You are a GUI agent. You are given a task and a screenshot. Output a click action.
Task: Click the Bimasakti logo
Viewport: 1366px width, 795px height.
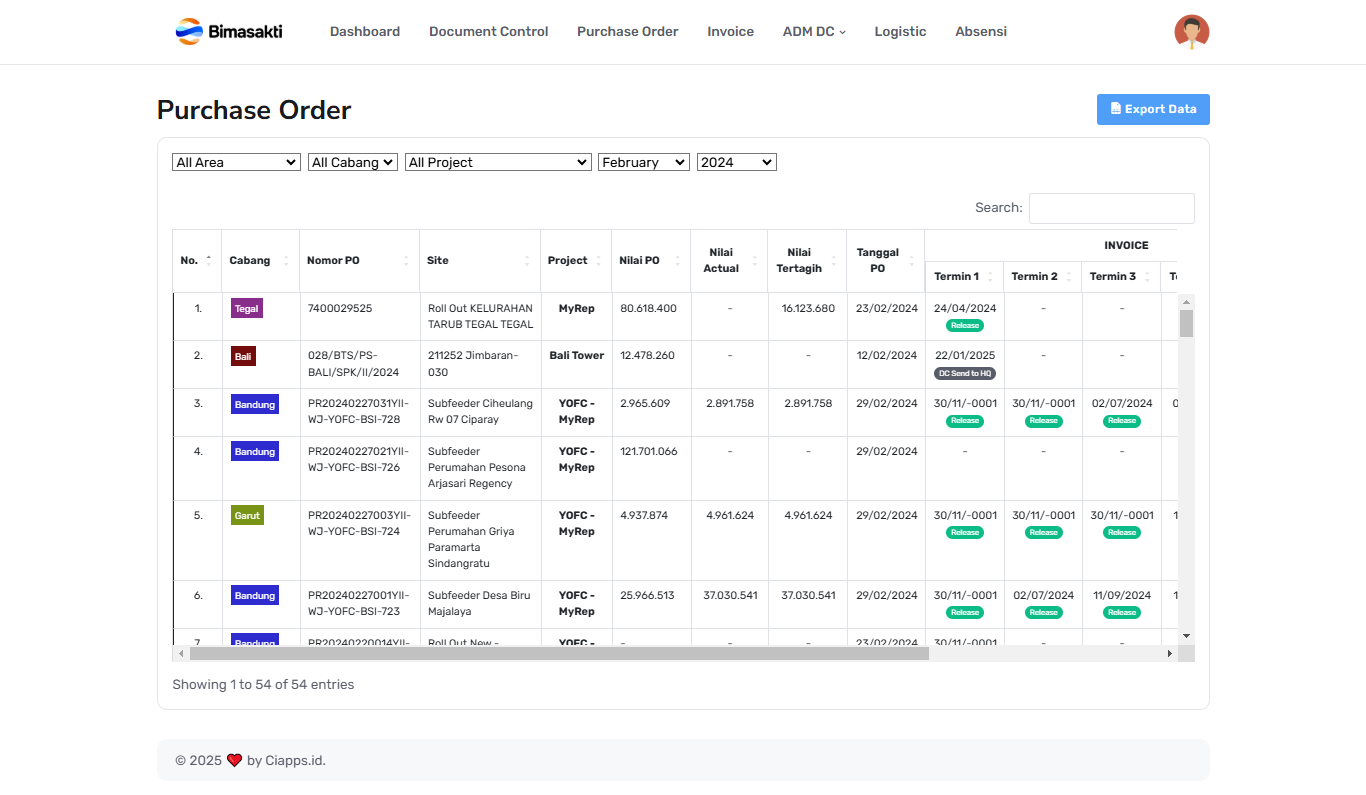click(229, 32)
